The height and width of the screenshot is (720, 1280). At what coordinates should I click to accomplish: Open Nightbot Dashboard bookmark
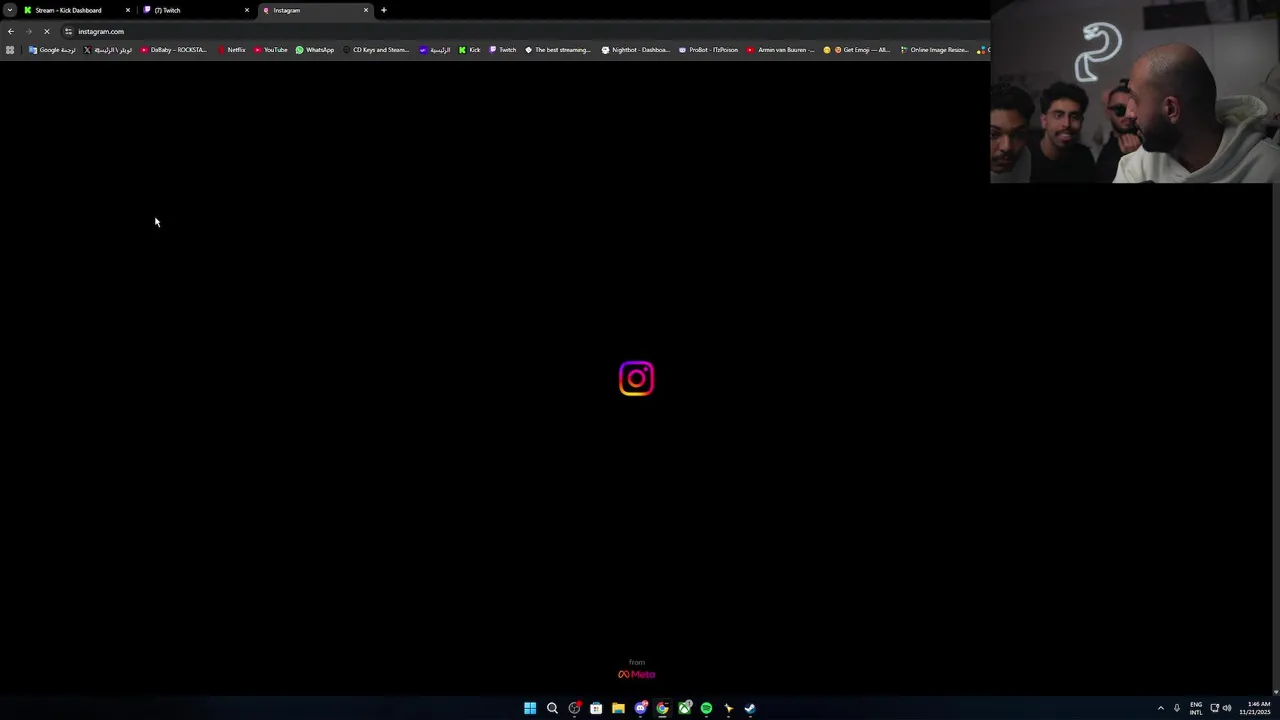(x=636, y=50)
